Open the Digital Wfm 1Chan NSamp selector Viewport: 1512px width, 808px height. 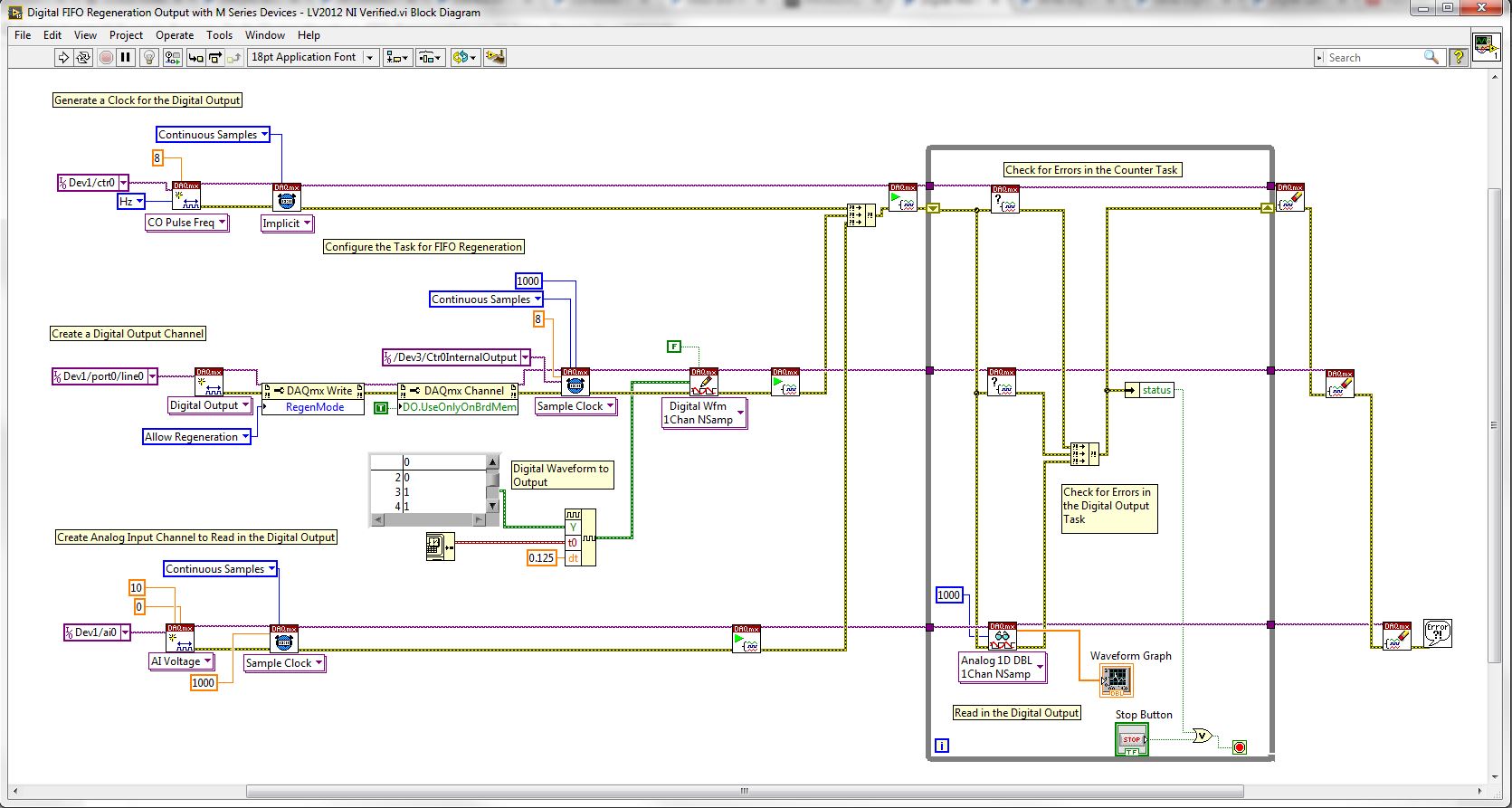pos(704,413)
